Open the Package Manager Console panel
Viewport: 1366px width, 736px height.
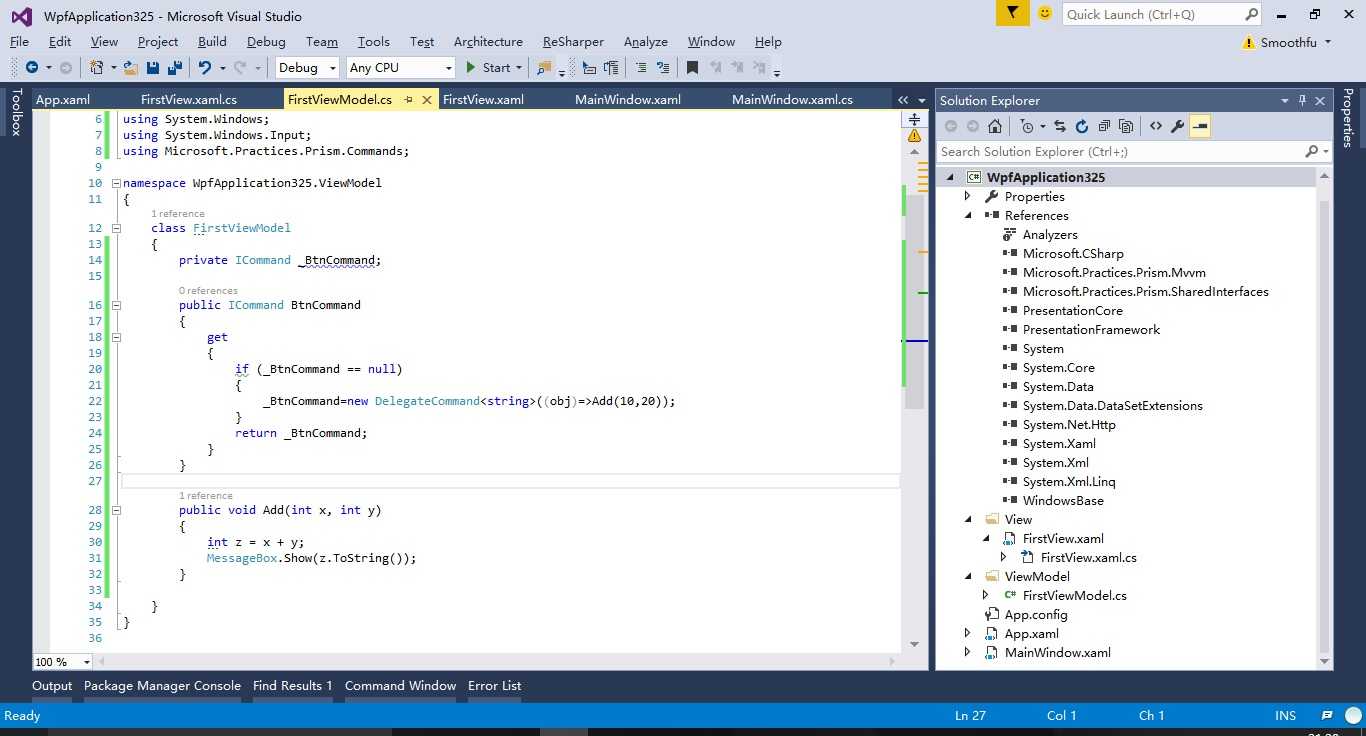point(162,686)
